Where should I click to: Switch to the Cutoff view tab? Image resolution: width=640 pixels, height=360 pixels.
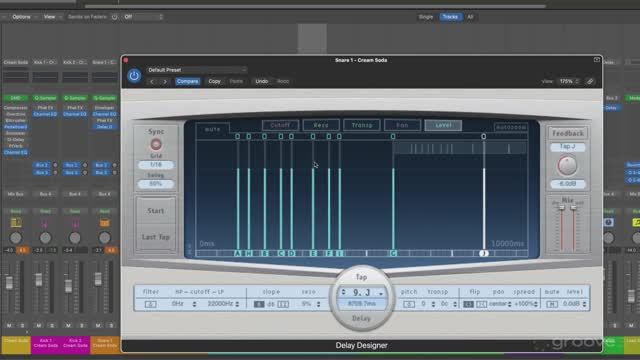280,125
